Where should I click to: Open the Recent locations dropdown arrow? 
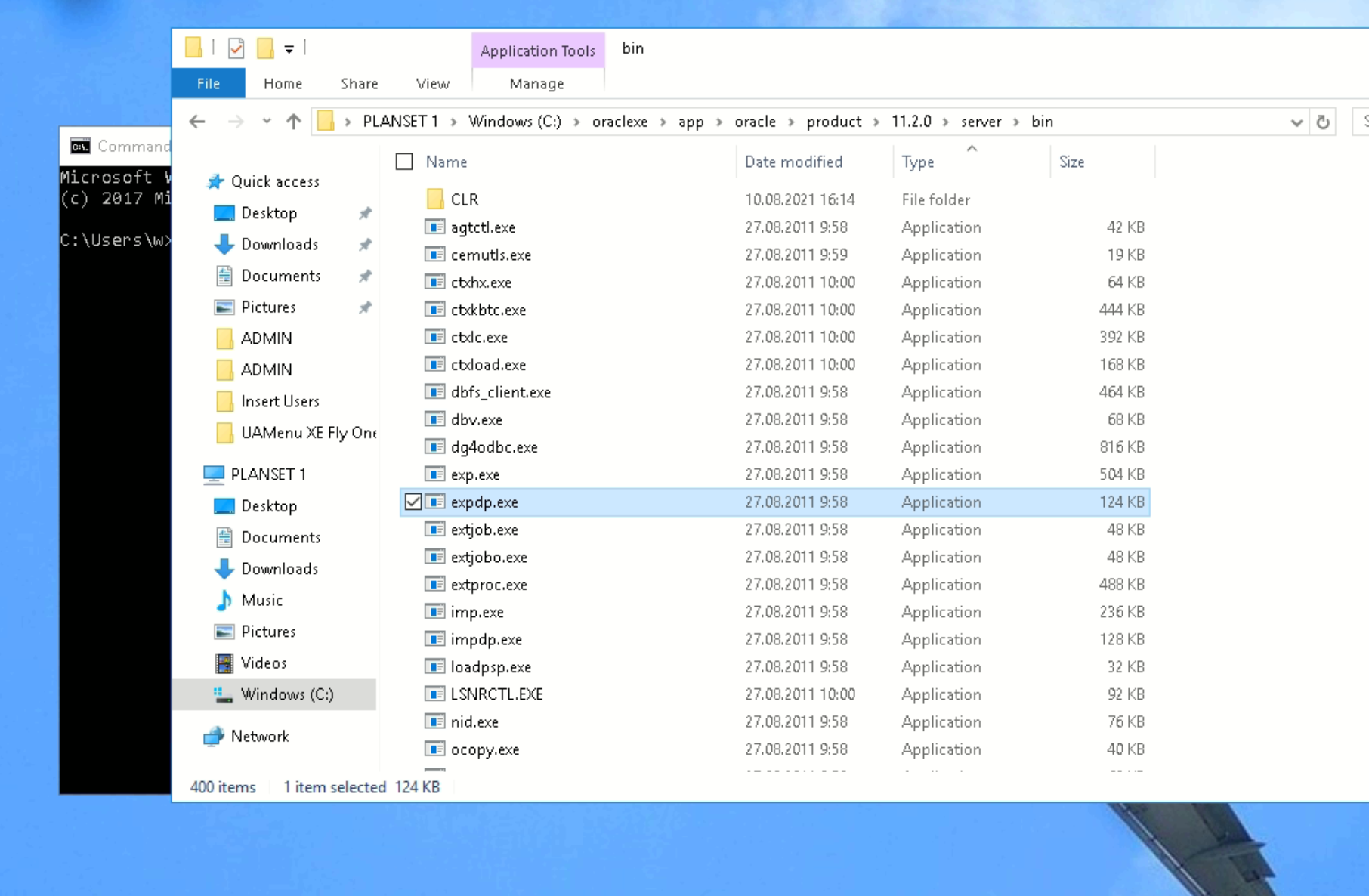(x=267, y=122)
